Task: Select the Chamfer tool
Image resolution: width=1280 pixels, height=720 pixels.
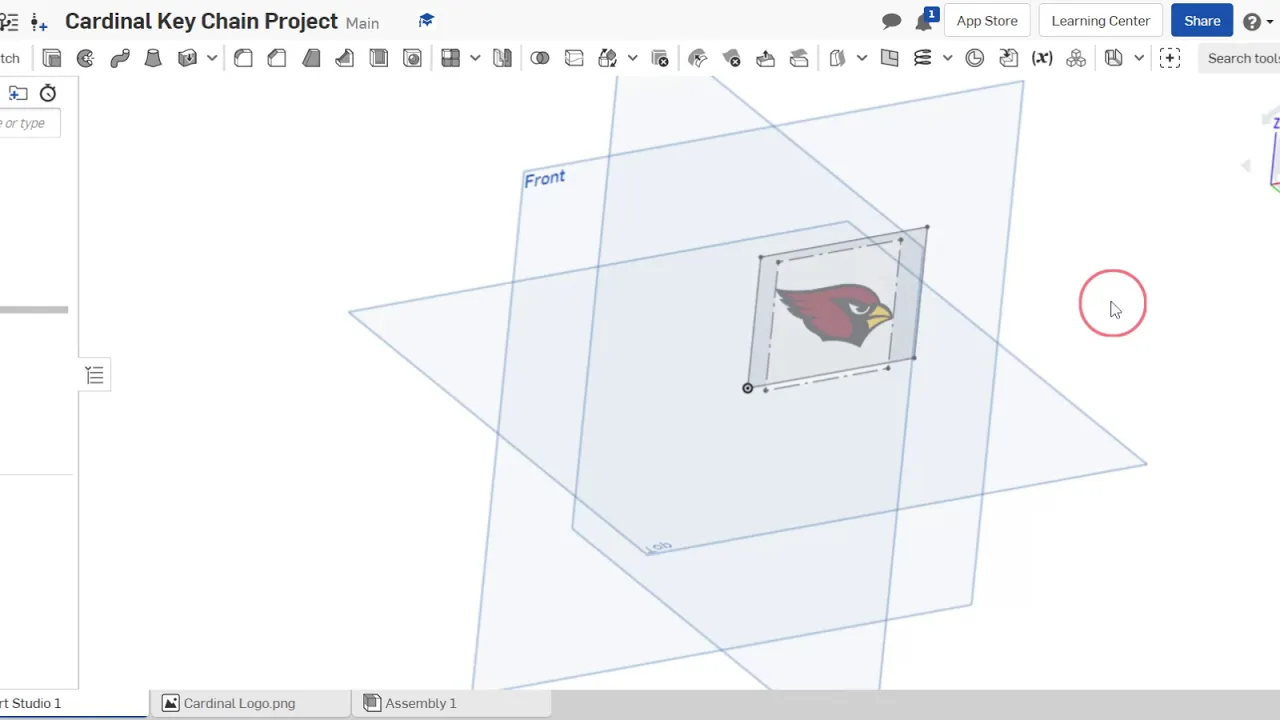Action: point(277,58)
